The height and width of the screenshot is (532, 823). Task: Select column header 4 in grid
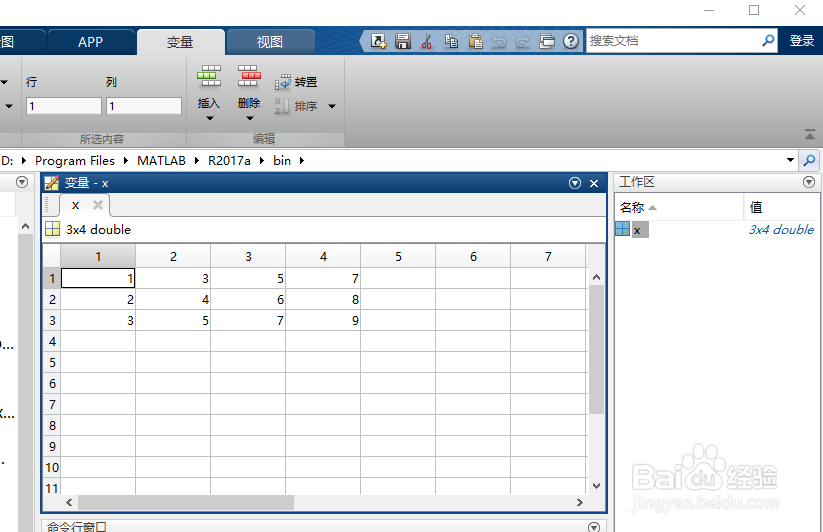(x=323, y=256)
